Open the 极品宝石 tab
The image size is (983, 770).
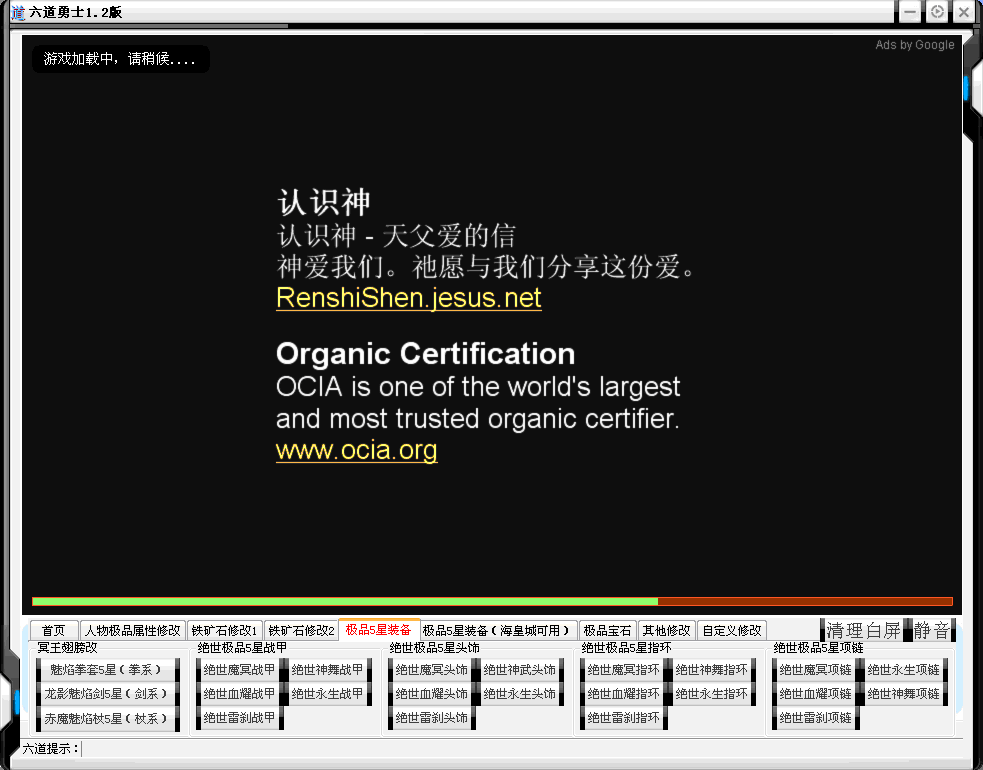(x=607, y=631)
